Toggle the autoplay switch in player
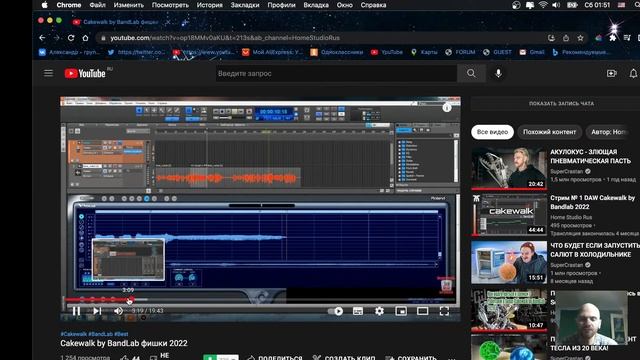 [x=336, y=311]
